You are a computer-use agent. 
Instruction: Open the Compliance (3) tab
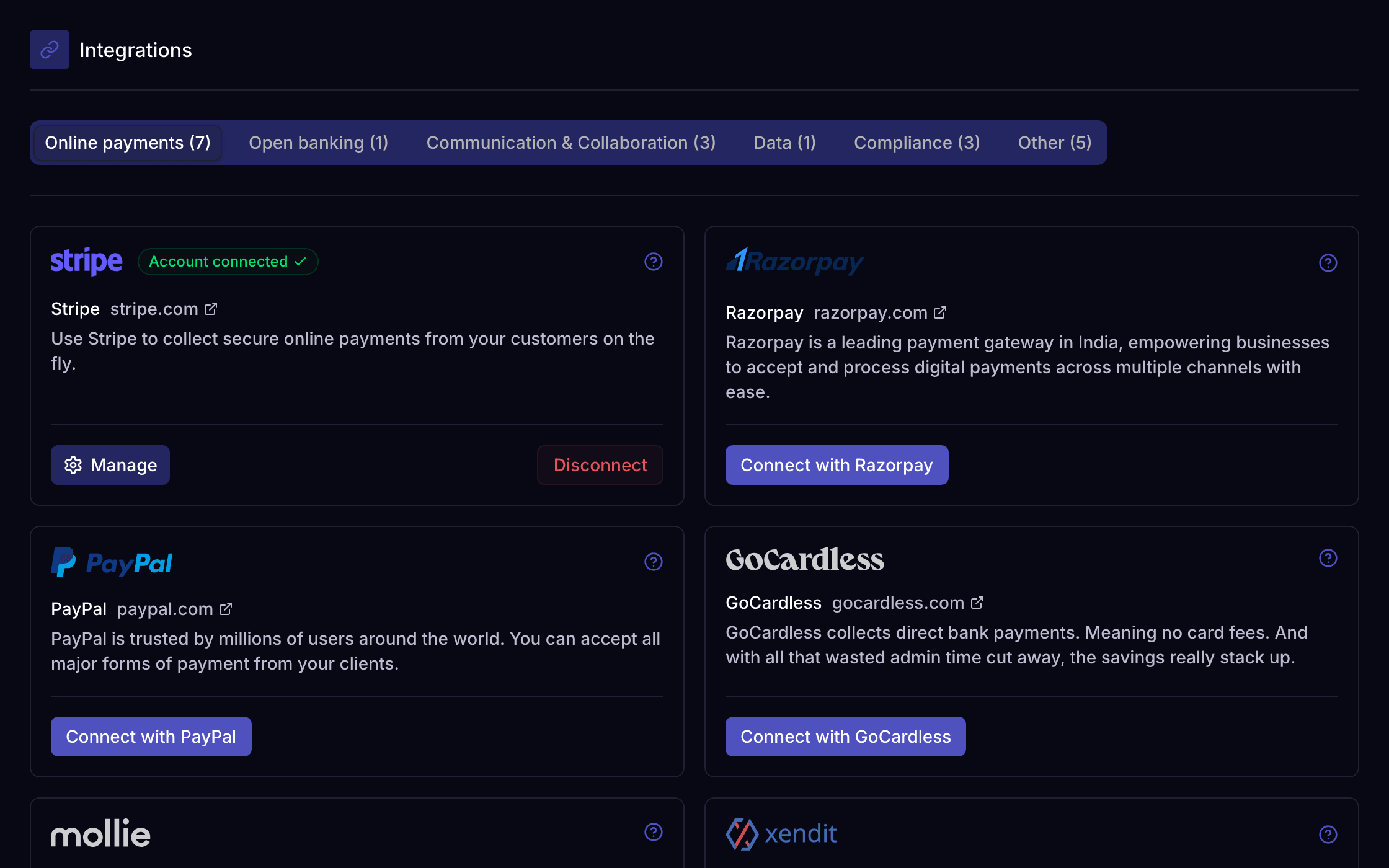[917, 143]
